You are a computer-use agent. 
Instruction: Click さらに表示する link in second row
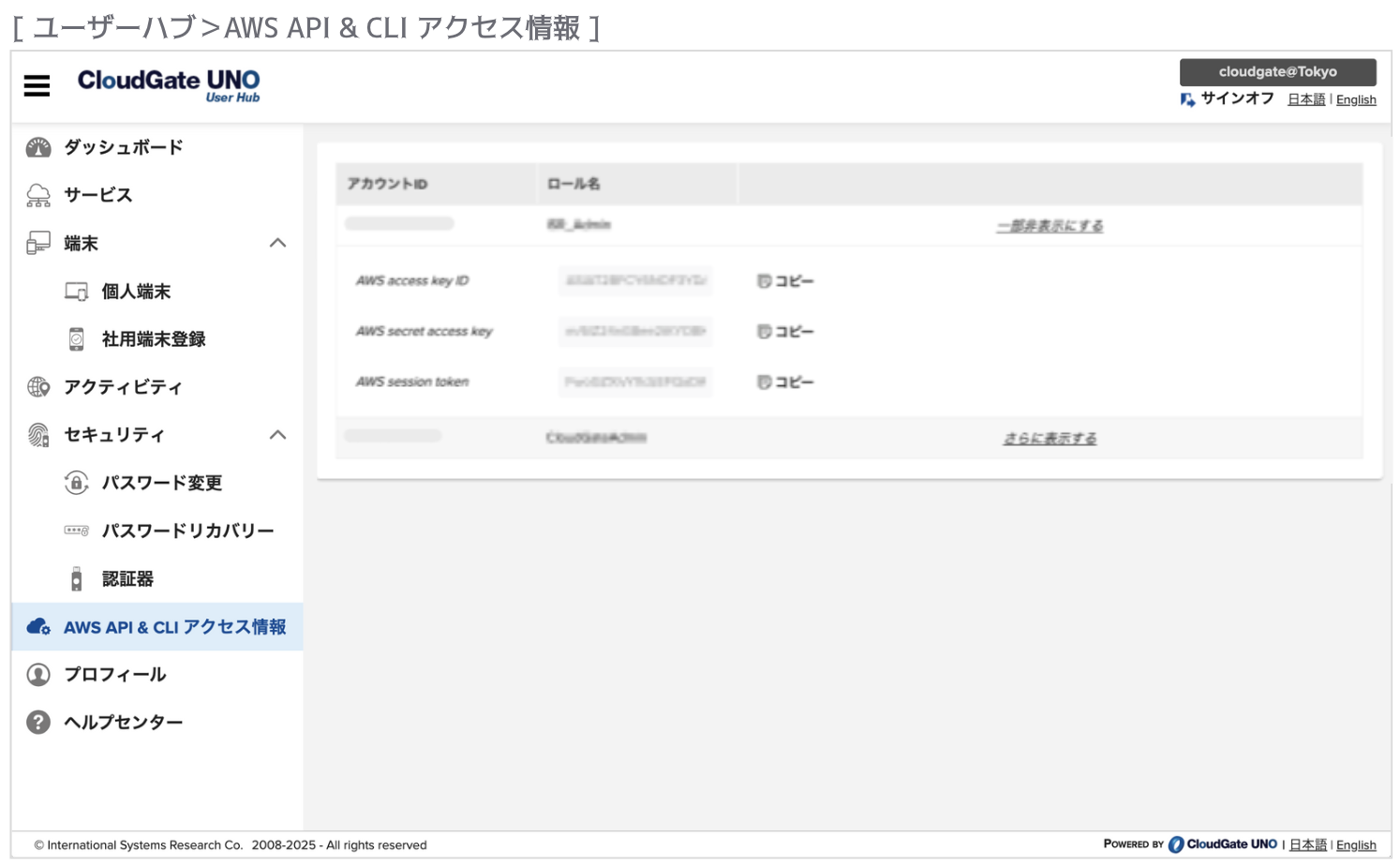[x=1050, y=439]
